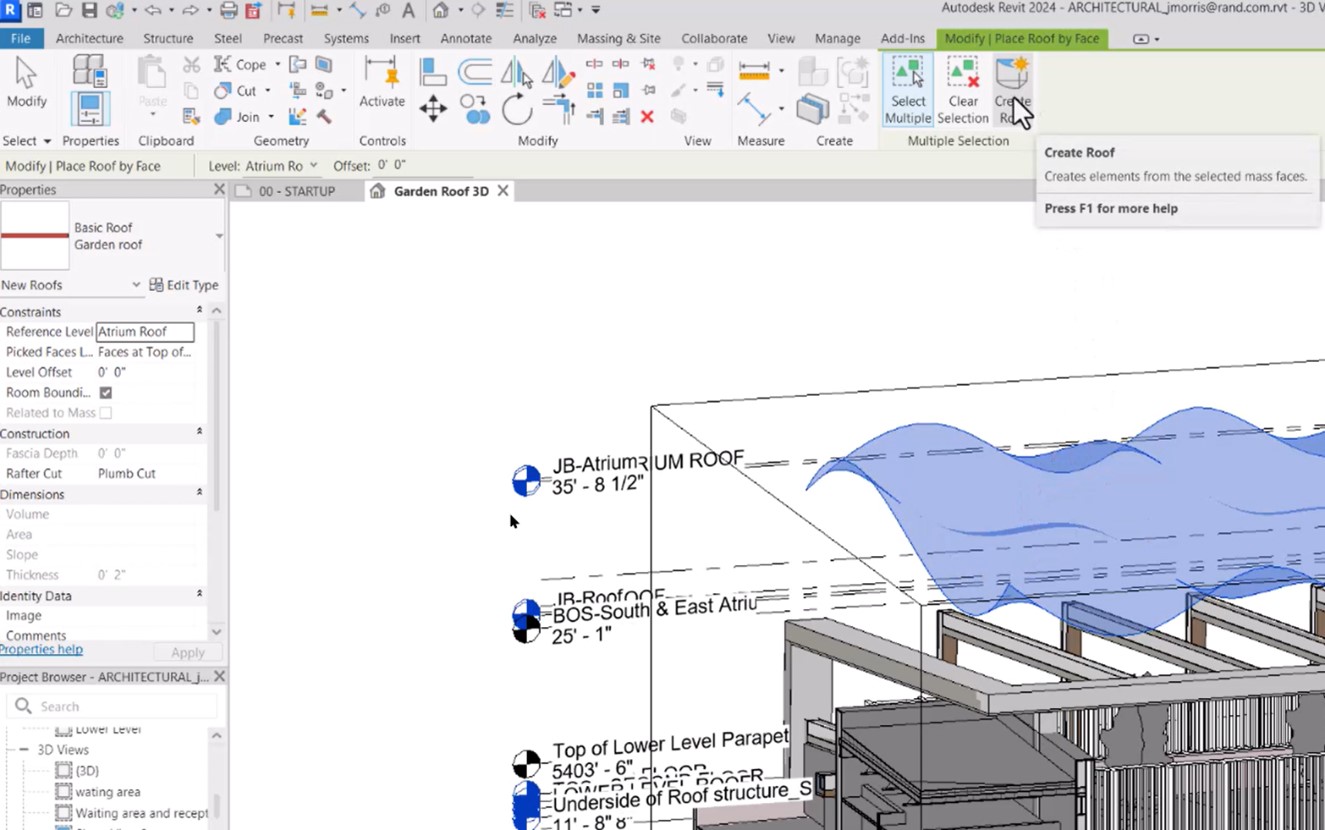Viewport: 1325px width, 830px height.
Task: Select the Align tool
Action: click(x=433, y=72)
